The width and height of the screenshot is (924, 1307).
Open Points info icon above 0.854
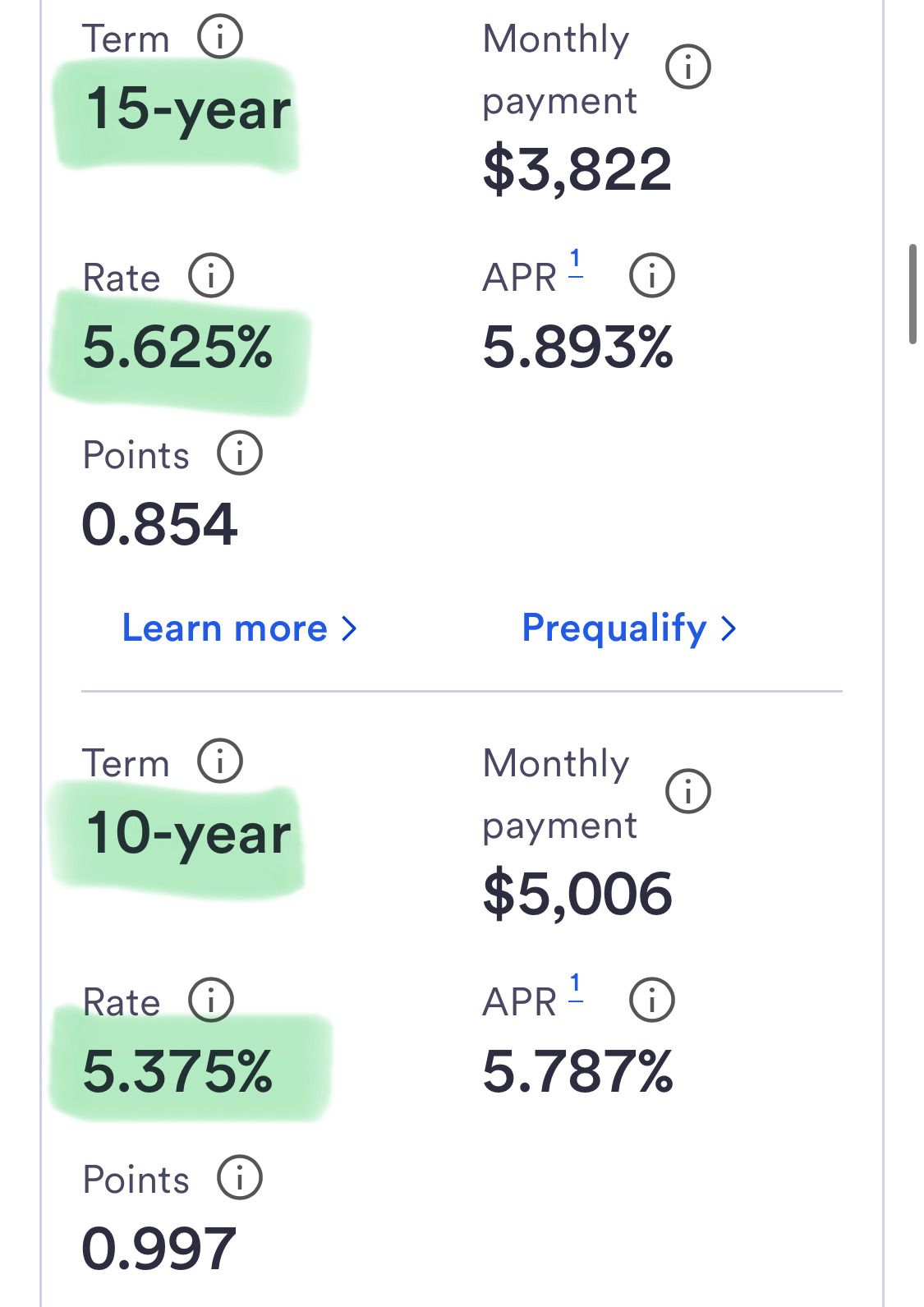240,453
